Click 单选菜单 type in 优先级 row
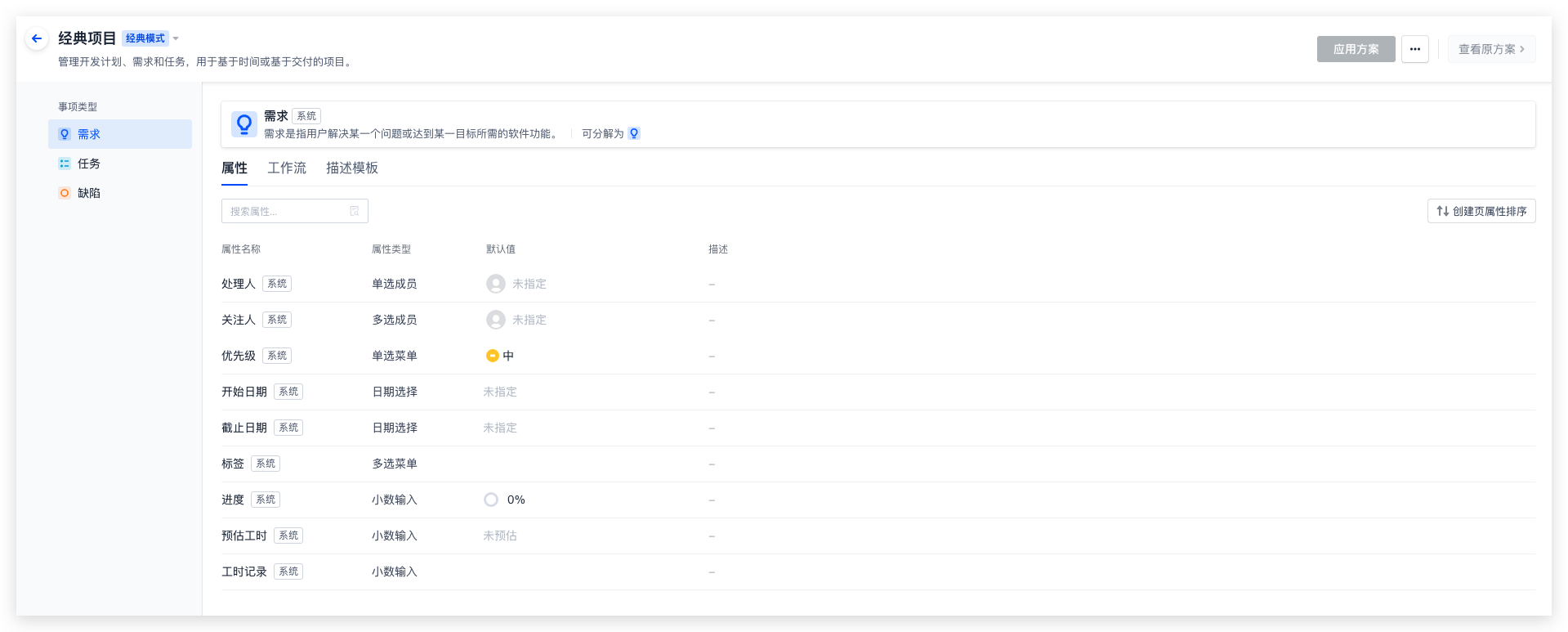This screenshot has width=1568, height=632. [x=395, y=356]
